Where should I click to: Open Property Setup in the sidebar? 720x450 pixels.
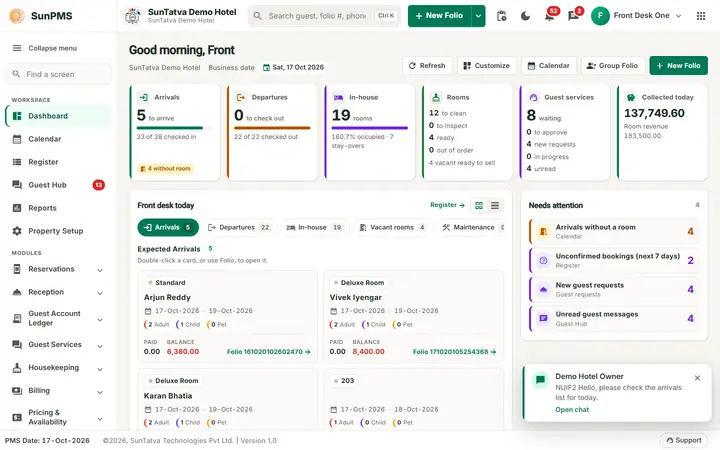(x=58, y=231)
